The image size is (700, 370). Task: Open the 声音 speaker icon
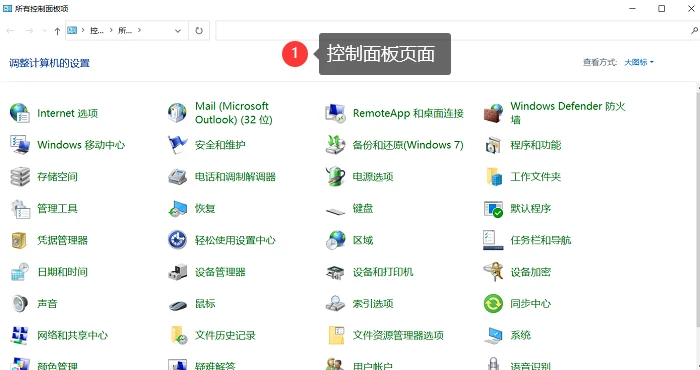click(x=20, y=303)
